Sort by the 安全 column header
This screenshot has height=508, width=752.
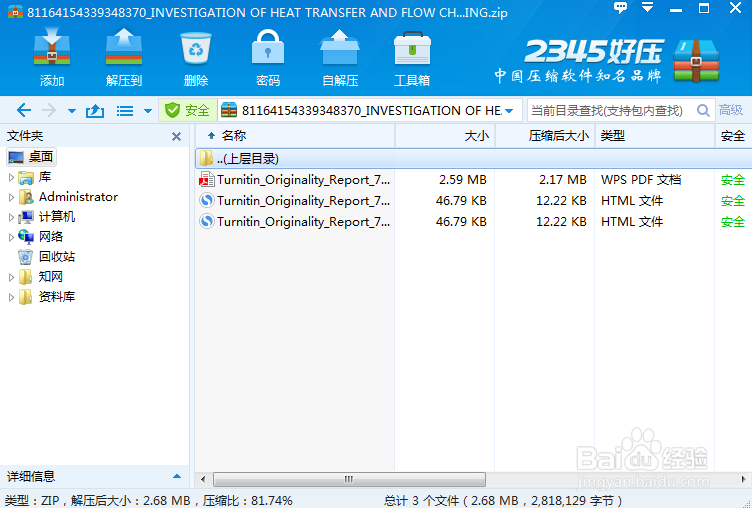tap(733, 136)
